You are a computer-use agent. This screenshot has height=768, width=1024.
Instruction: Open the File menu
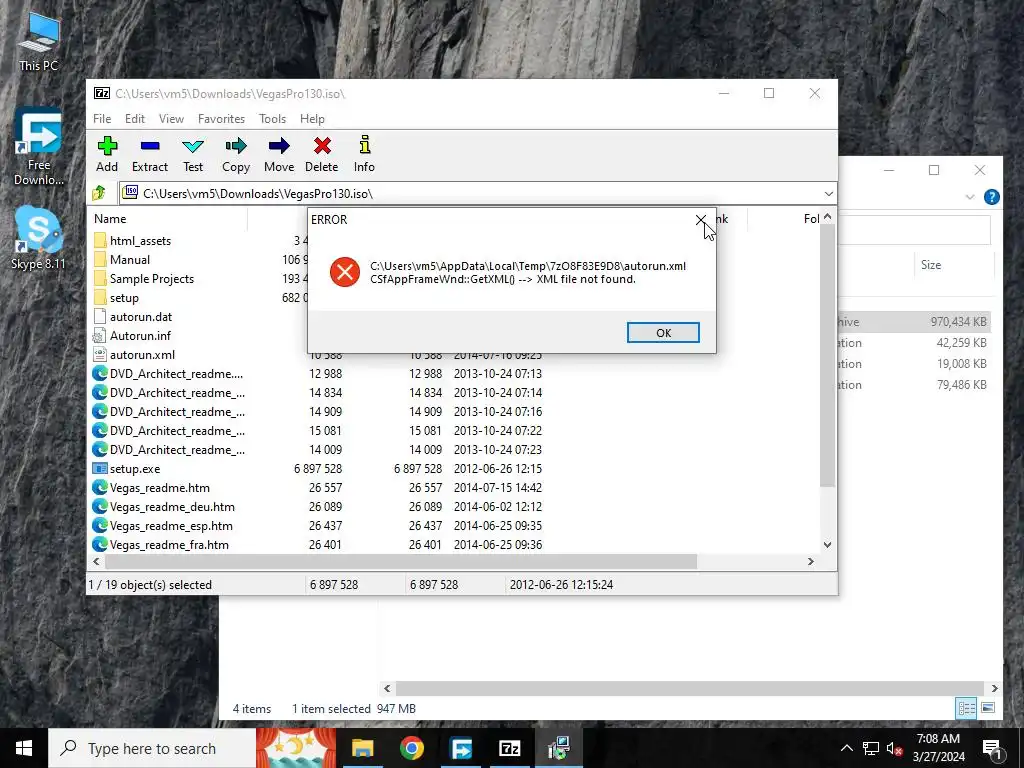[102, 119]
